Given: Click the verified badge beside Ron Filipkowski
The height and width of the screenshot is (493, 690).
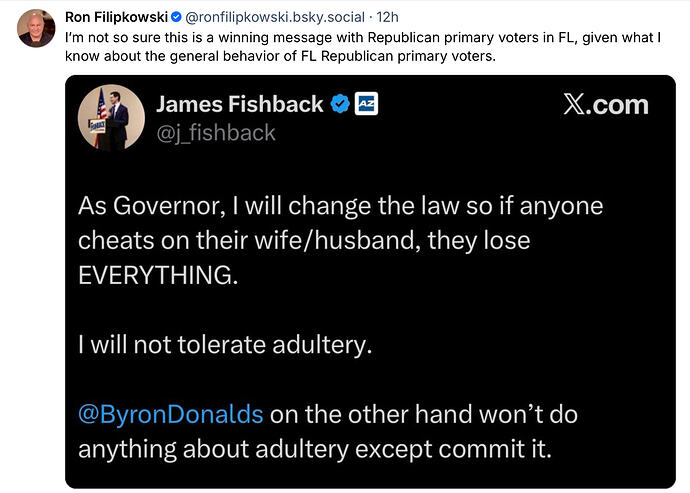Looking at the screenshot, I should [176, 17].
